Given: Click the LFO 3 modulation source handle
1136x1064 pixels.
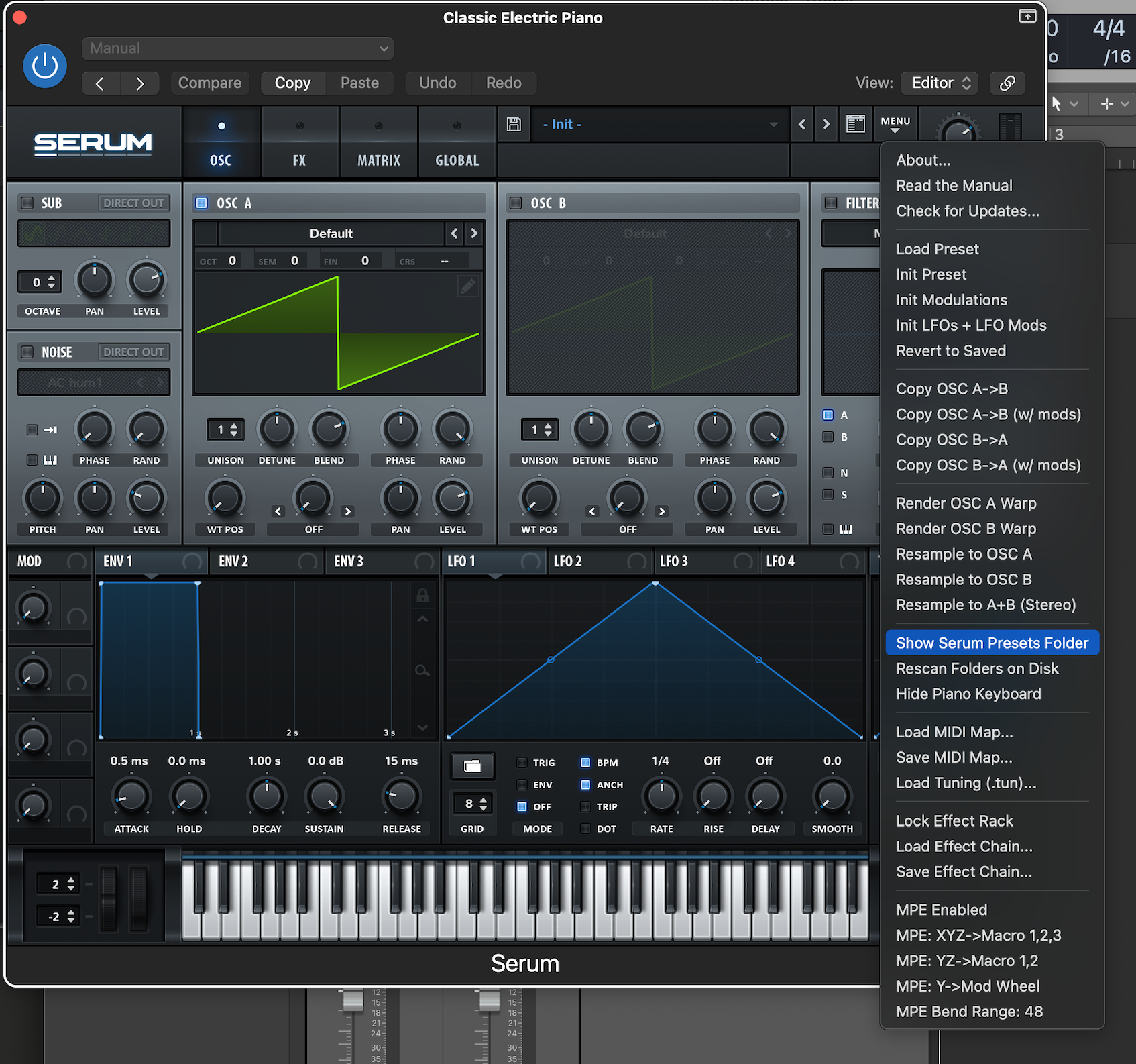Looking at the screenshot, I should 743,562.
